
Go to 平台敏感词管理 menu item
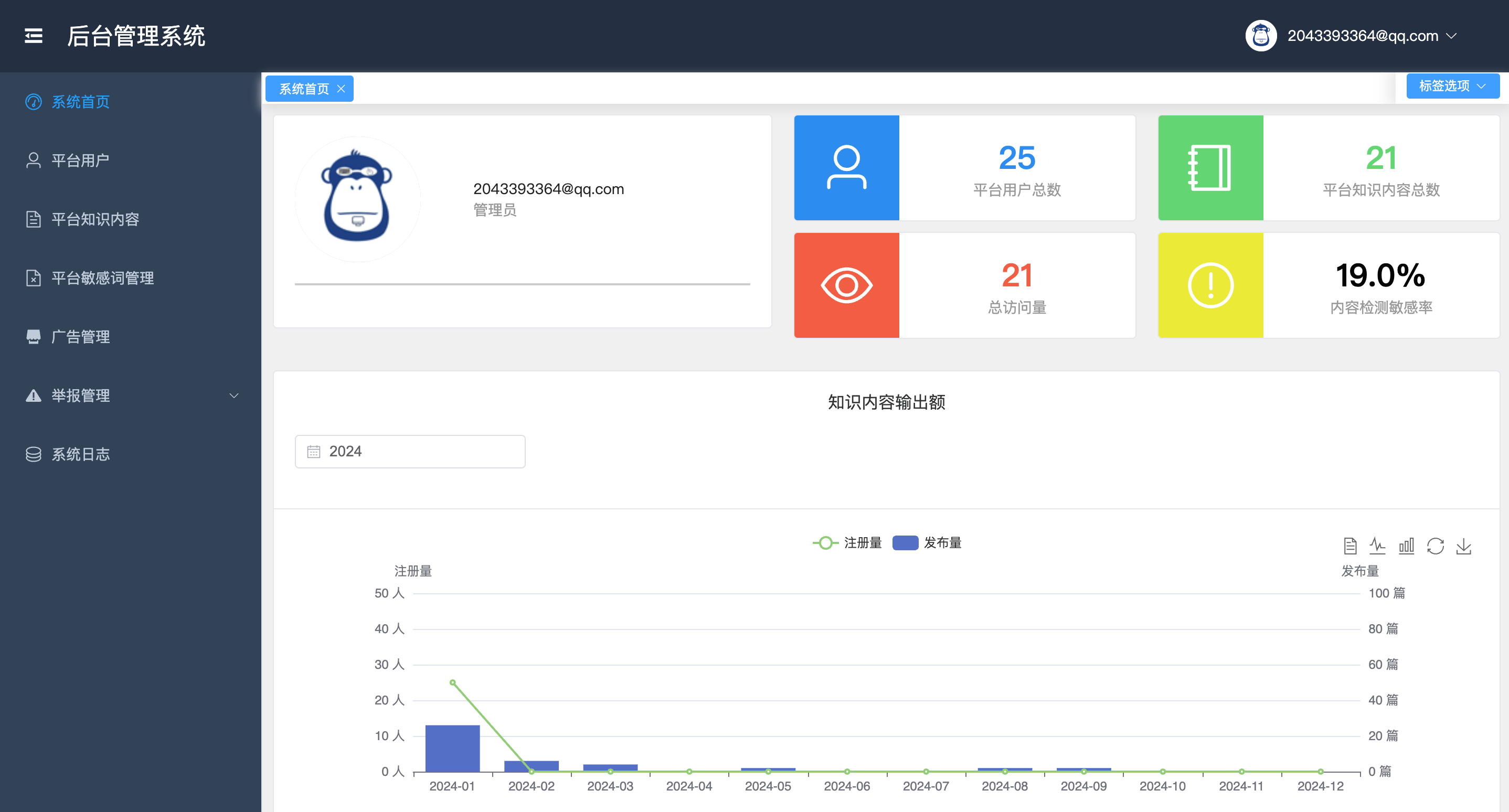(x=102, y=278)
